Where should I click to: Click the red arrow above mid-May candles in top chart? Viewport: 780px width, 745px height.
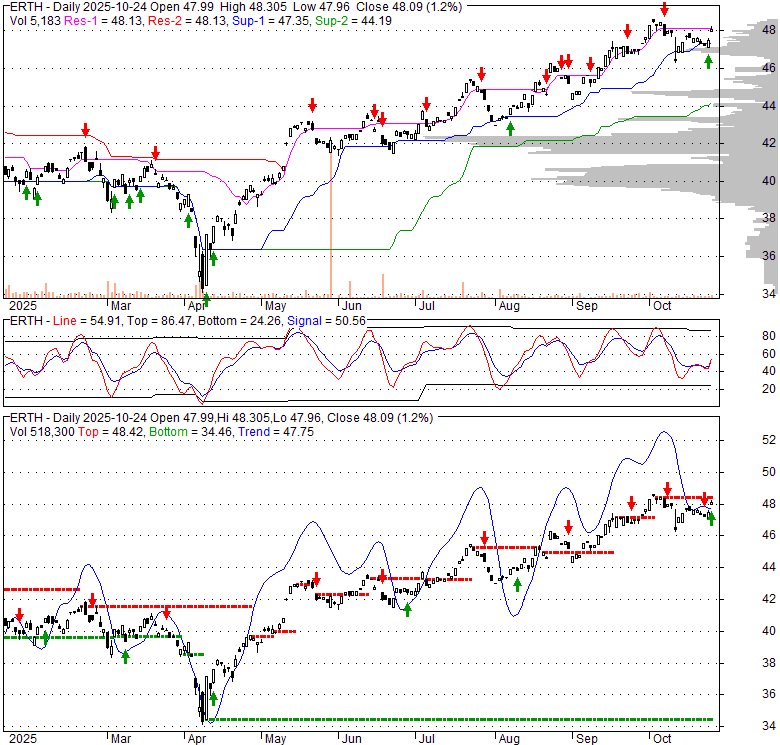click(312, 105)
